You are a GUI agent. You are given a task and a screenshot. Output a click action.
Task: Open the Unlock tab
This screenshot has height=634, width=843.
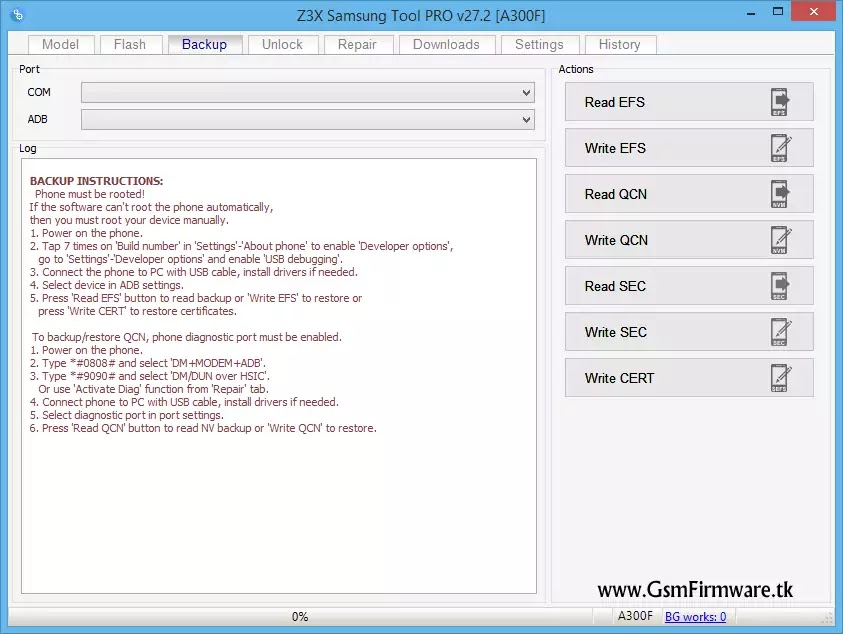283,45
